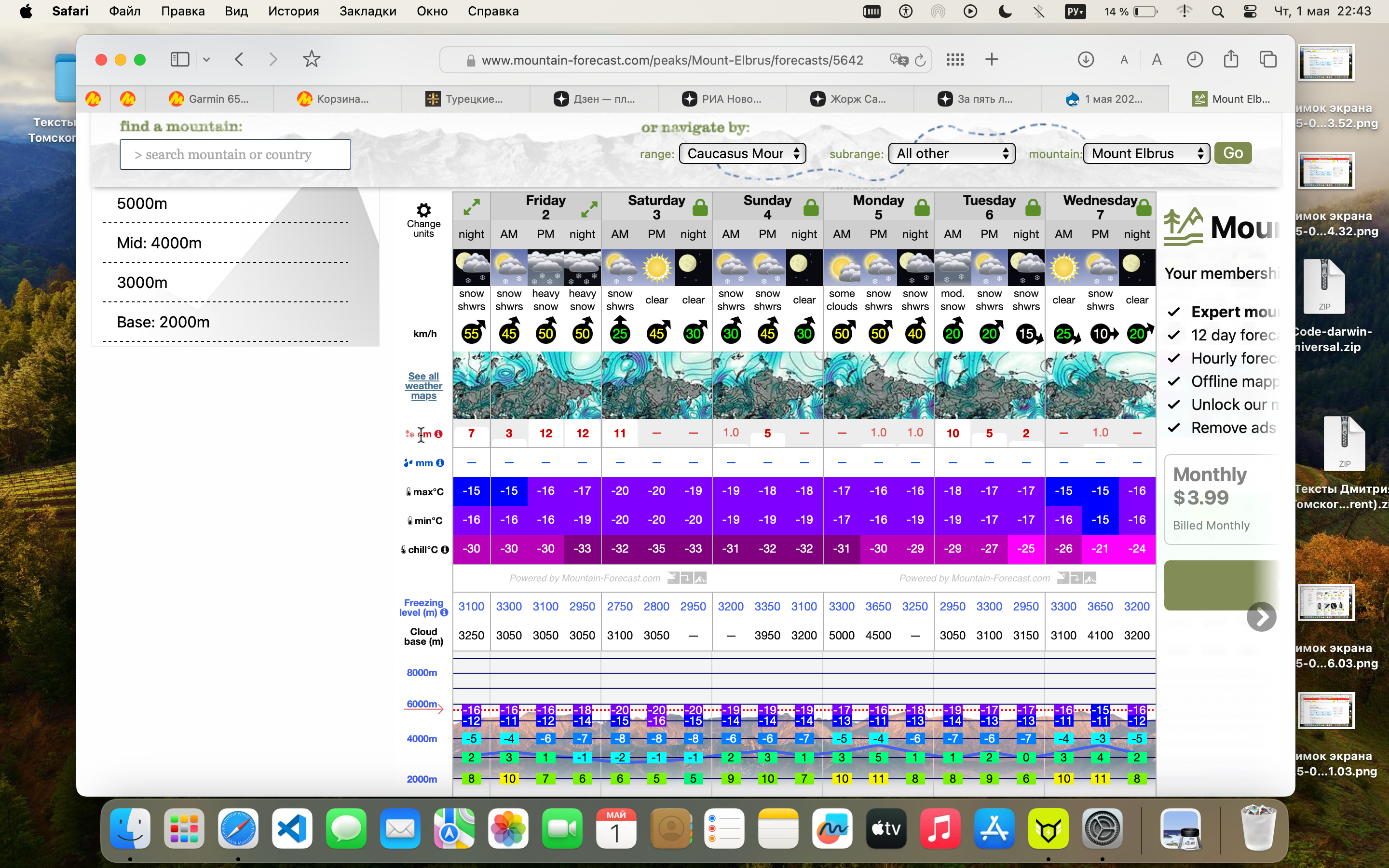Viewport: 1389px width, 868px height.
Task: Open a new tab with the plus button
Action: pyautogui.click(x=992, y=59)
